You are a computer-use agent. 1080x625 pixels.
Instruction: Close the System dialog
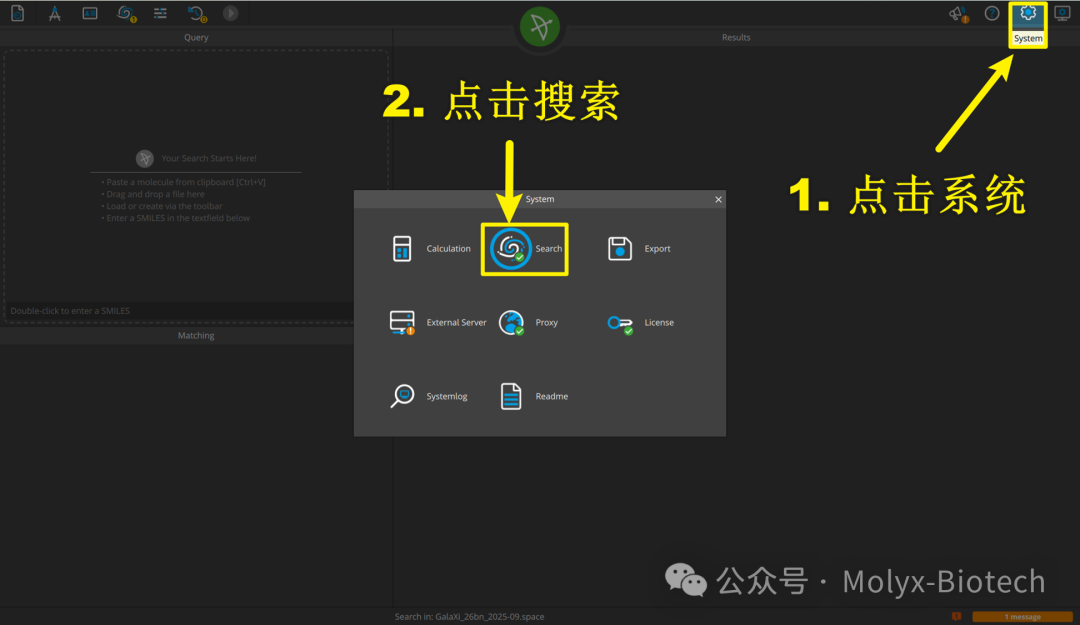tap(718, 199)
